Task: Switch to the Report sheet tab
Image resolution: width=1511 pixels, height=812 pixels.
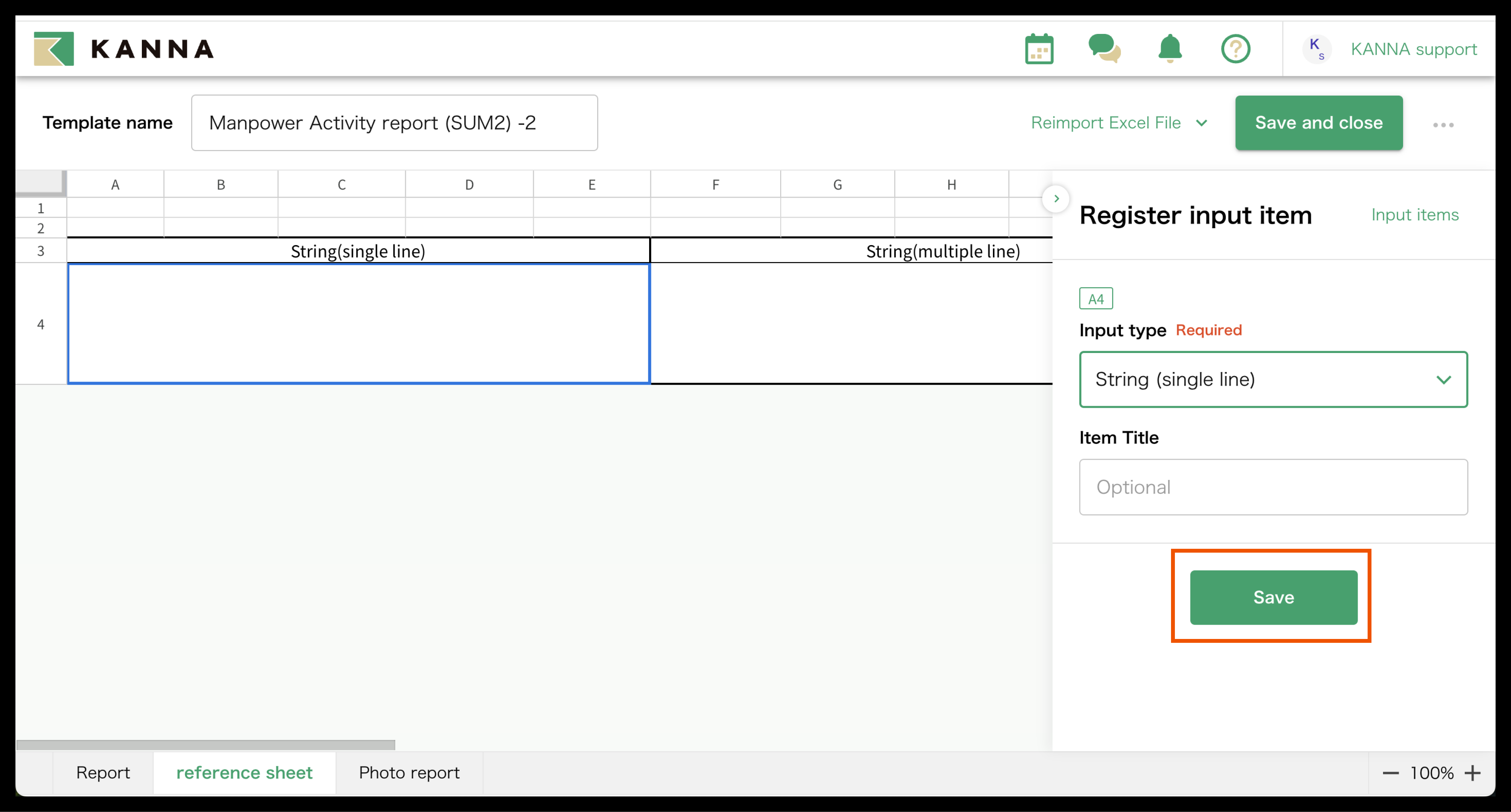Action: coord(103,773)
